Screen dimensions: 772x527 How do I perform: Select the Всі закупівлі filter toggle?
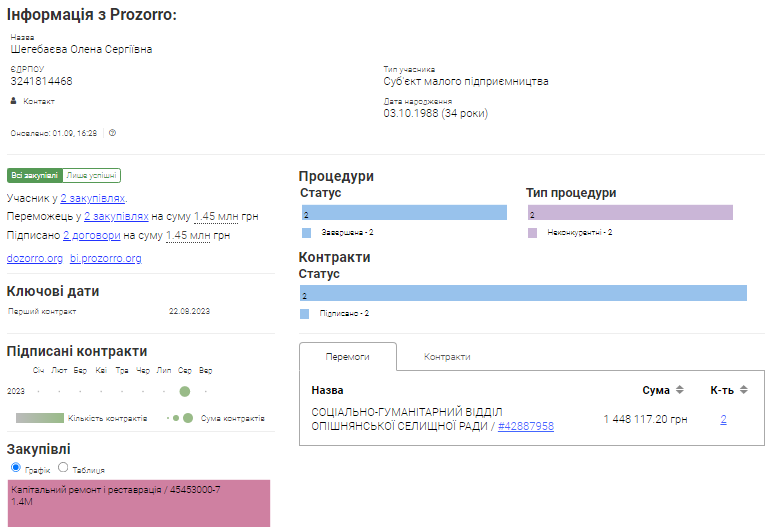pyautogui.click(x=34, y=175)
